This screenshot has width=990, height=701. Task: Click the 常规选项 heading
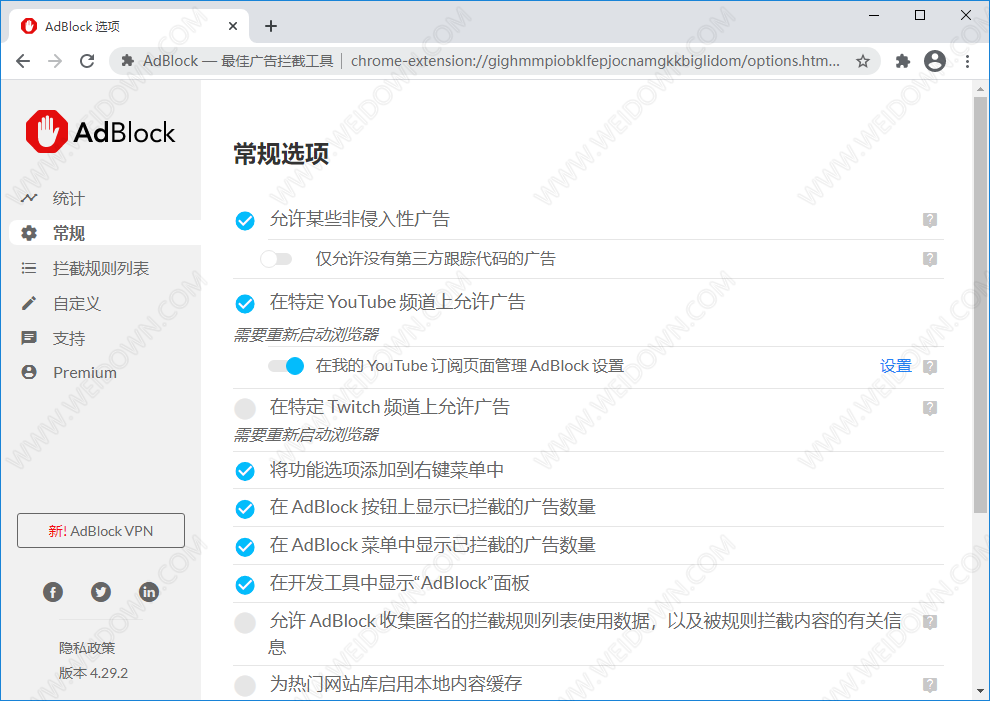pyautogui.click(x=281, y=153)
